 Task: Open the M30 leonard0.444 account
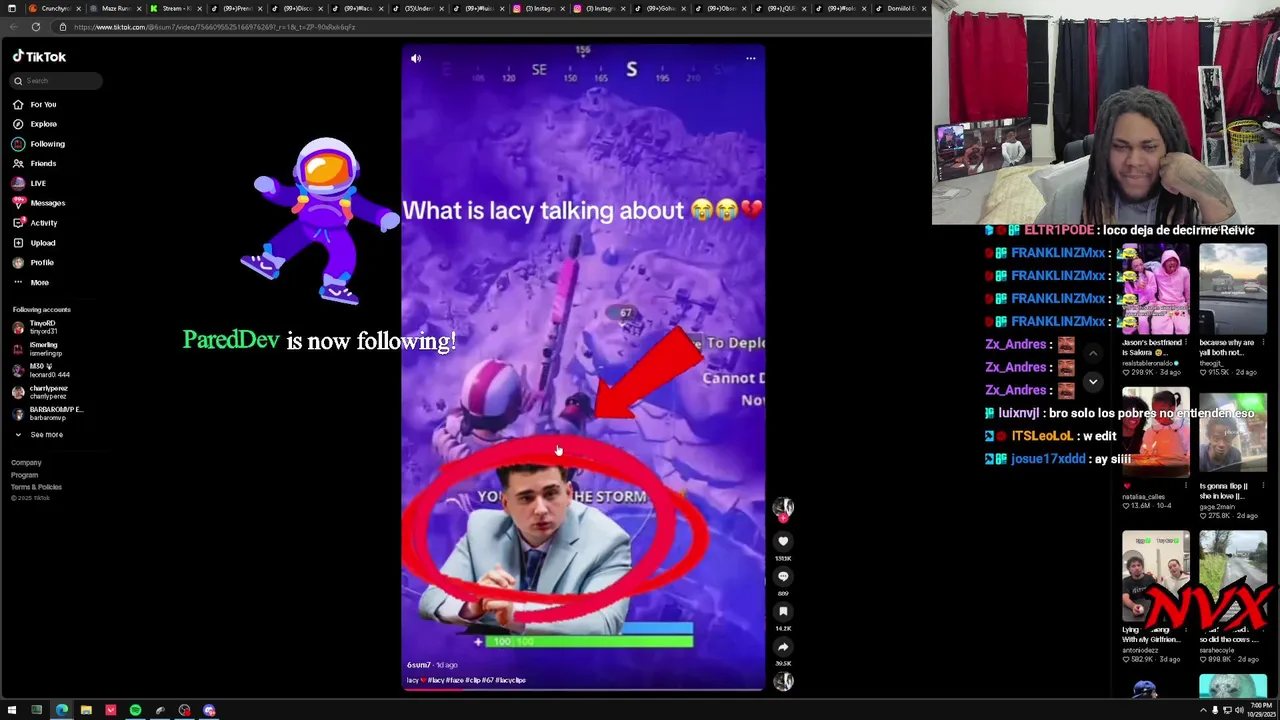40,370
